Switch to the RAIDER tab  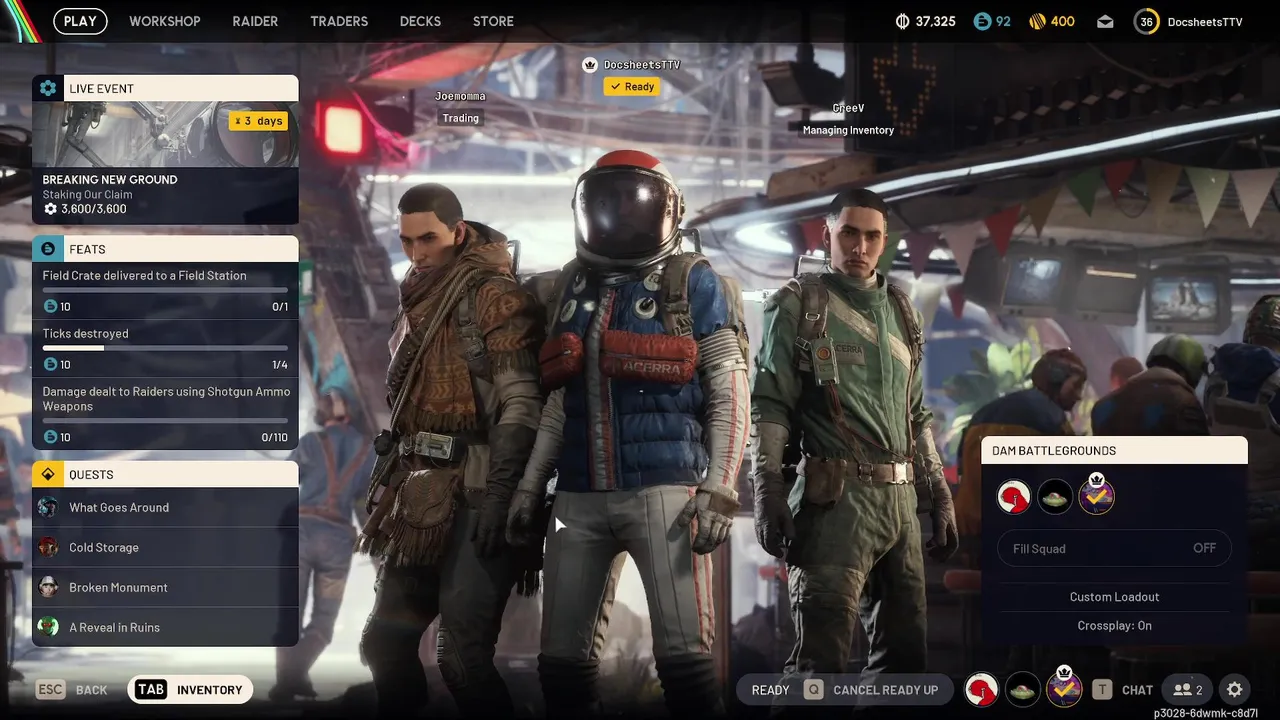point(255,21)
